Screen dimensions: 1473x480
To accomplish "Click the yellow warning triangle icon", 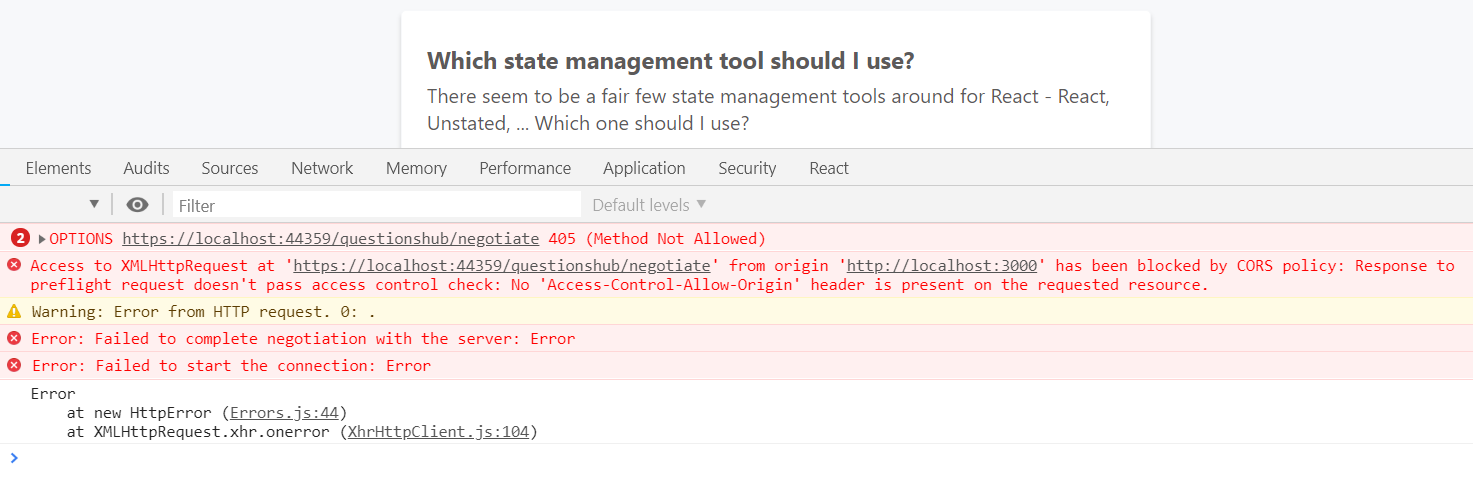I will tap(14, 311).
